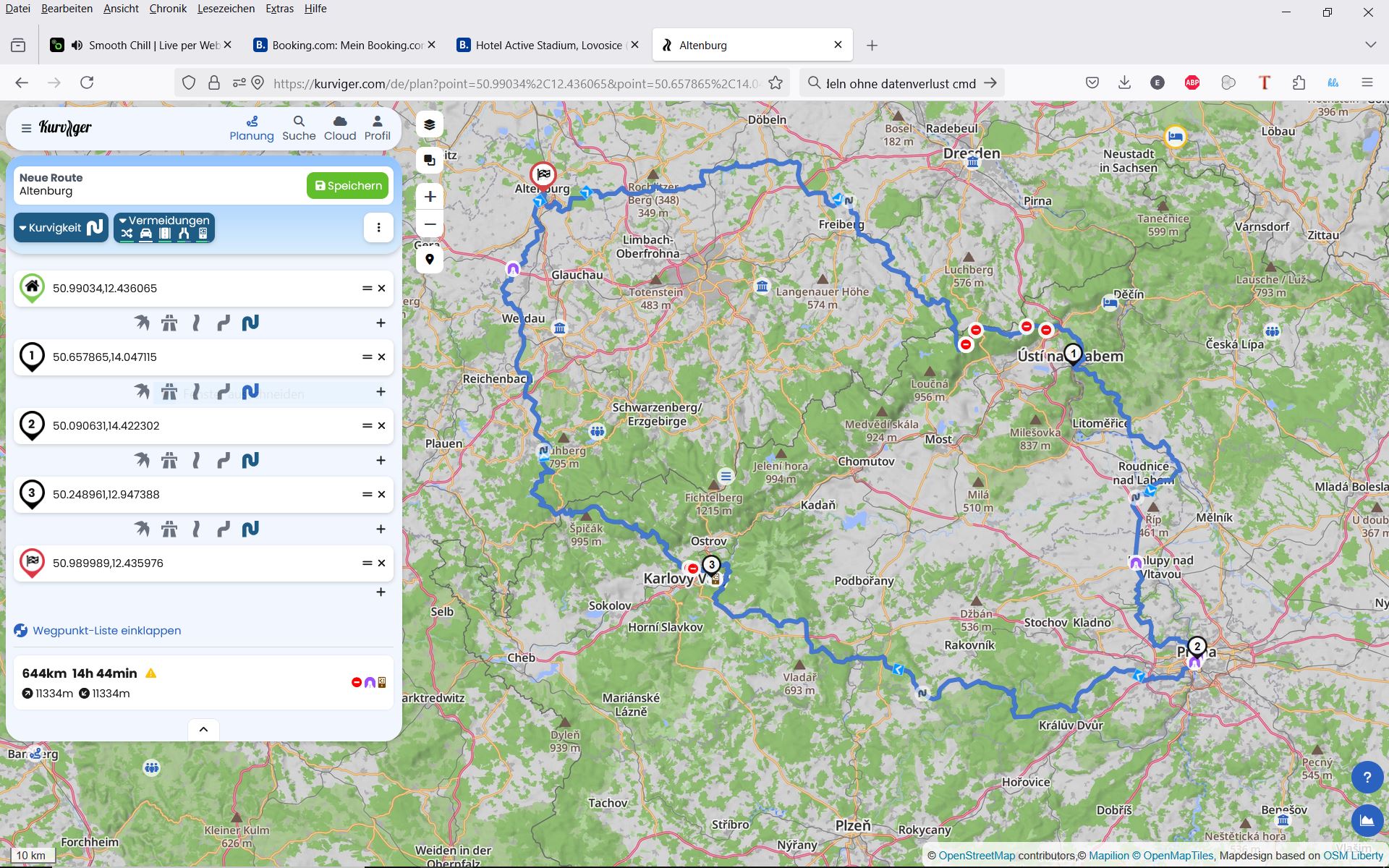This screenshot has width=1389, height=868.
Task: Collapse the panel with the up chevron
Action: pos(203,729)
